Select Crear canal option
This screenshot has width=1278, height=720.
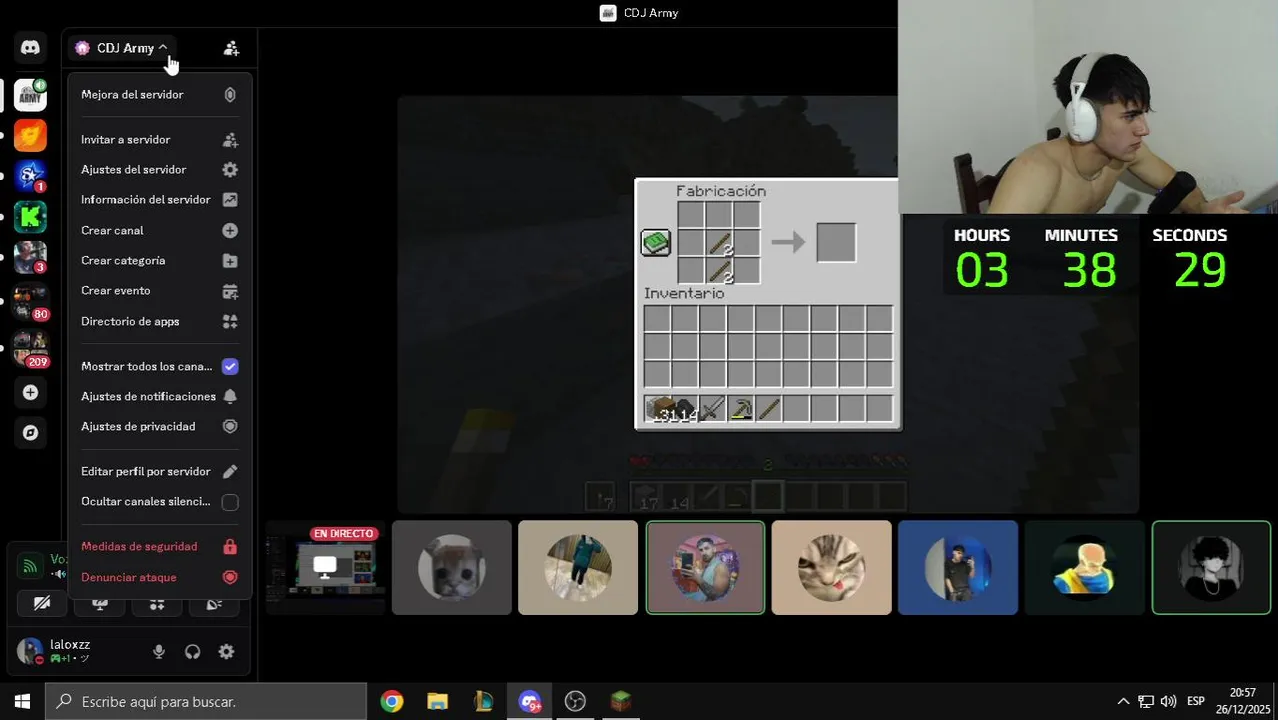[x=160, y=231]
